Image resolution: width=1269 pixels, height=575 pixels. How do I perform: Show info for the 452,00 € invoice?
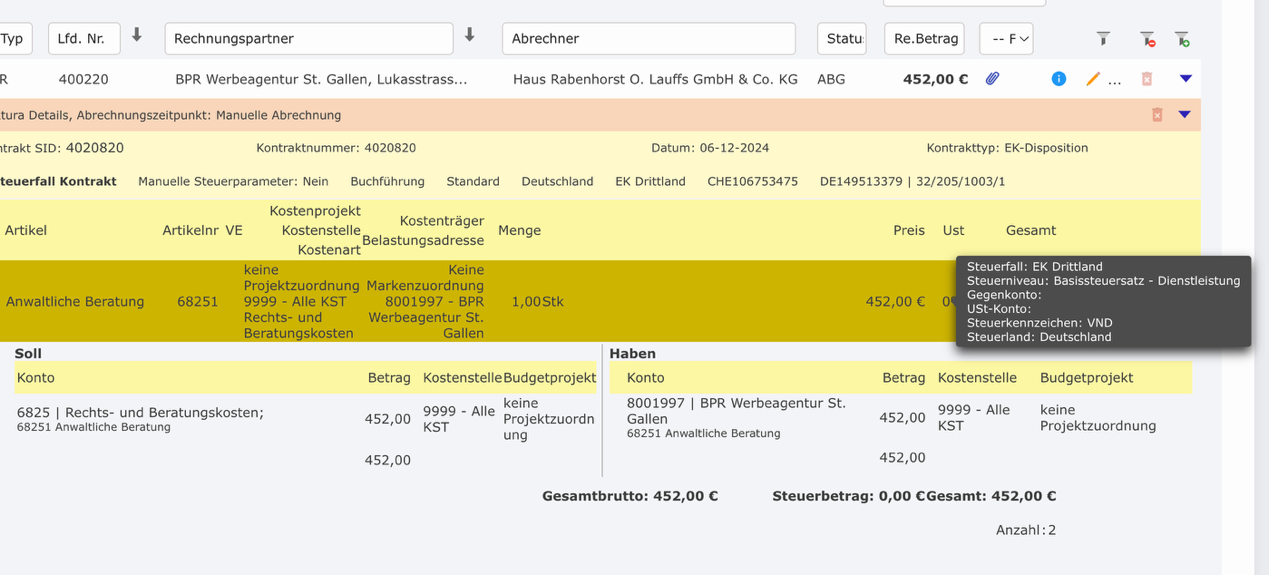1058,79
